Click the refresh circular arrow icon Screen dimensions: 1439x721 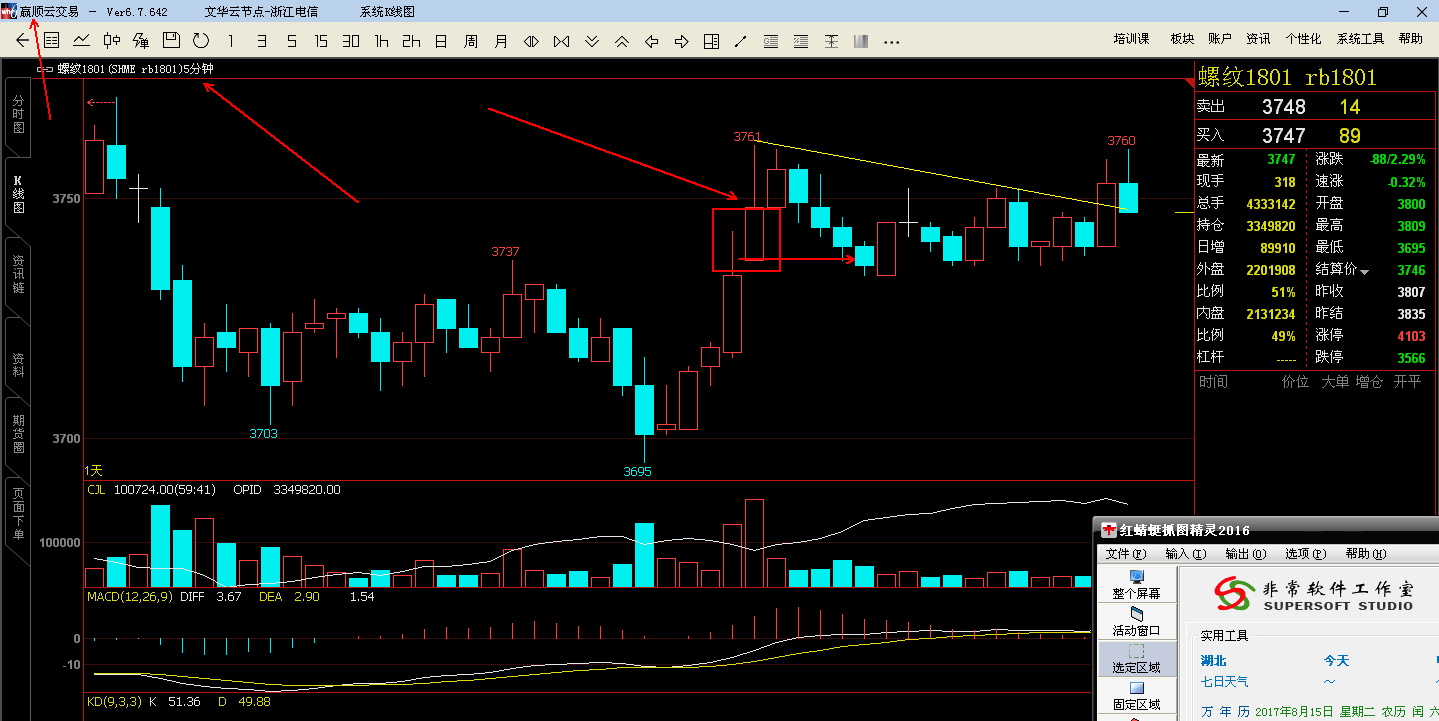tap(201, 41)
